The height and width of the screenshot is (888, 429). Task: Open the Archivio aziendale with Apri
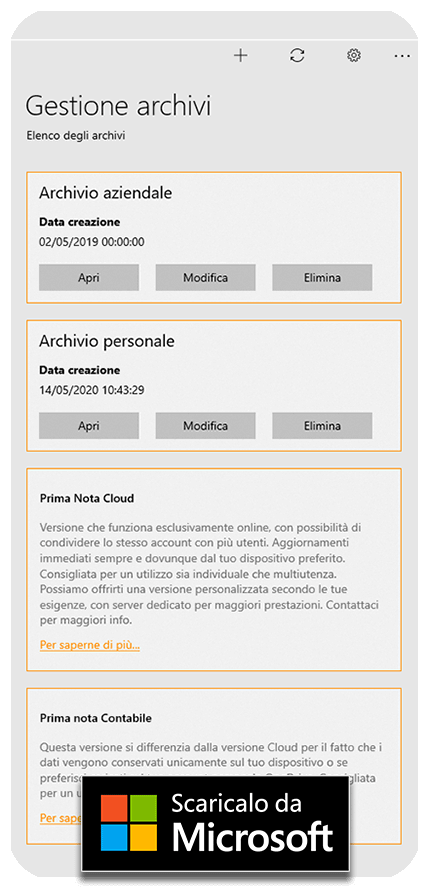pyautogui.click(x=89, y=278)
